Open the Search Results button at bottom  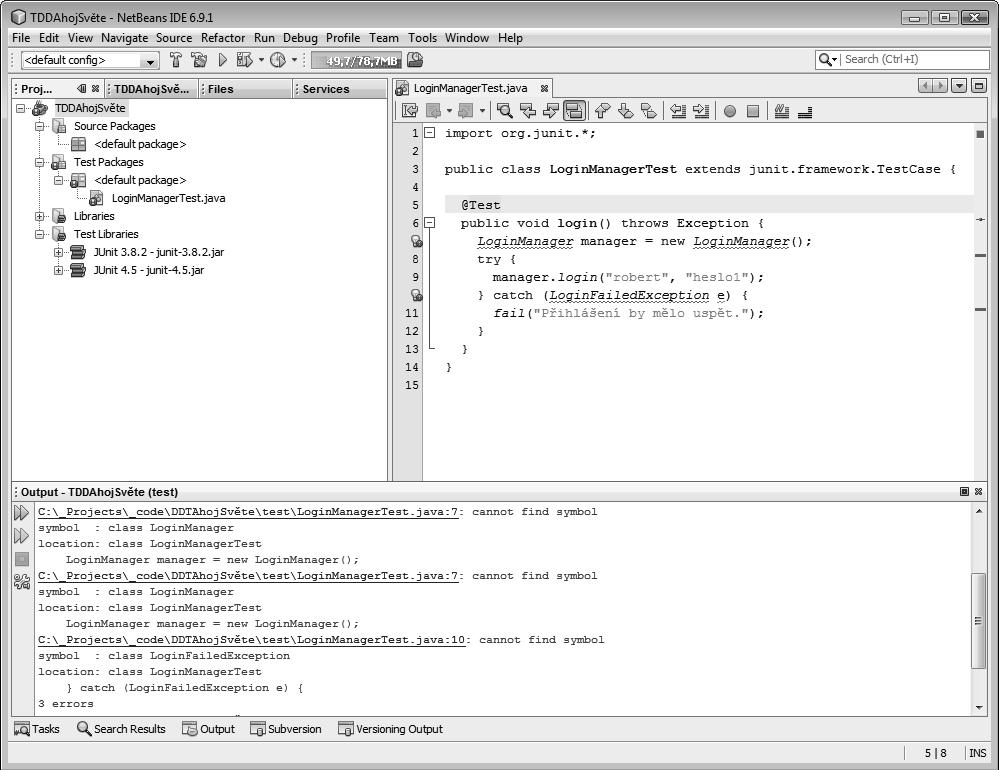pos(121,729)
